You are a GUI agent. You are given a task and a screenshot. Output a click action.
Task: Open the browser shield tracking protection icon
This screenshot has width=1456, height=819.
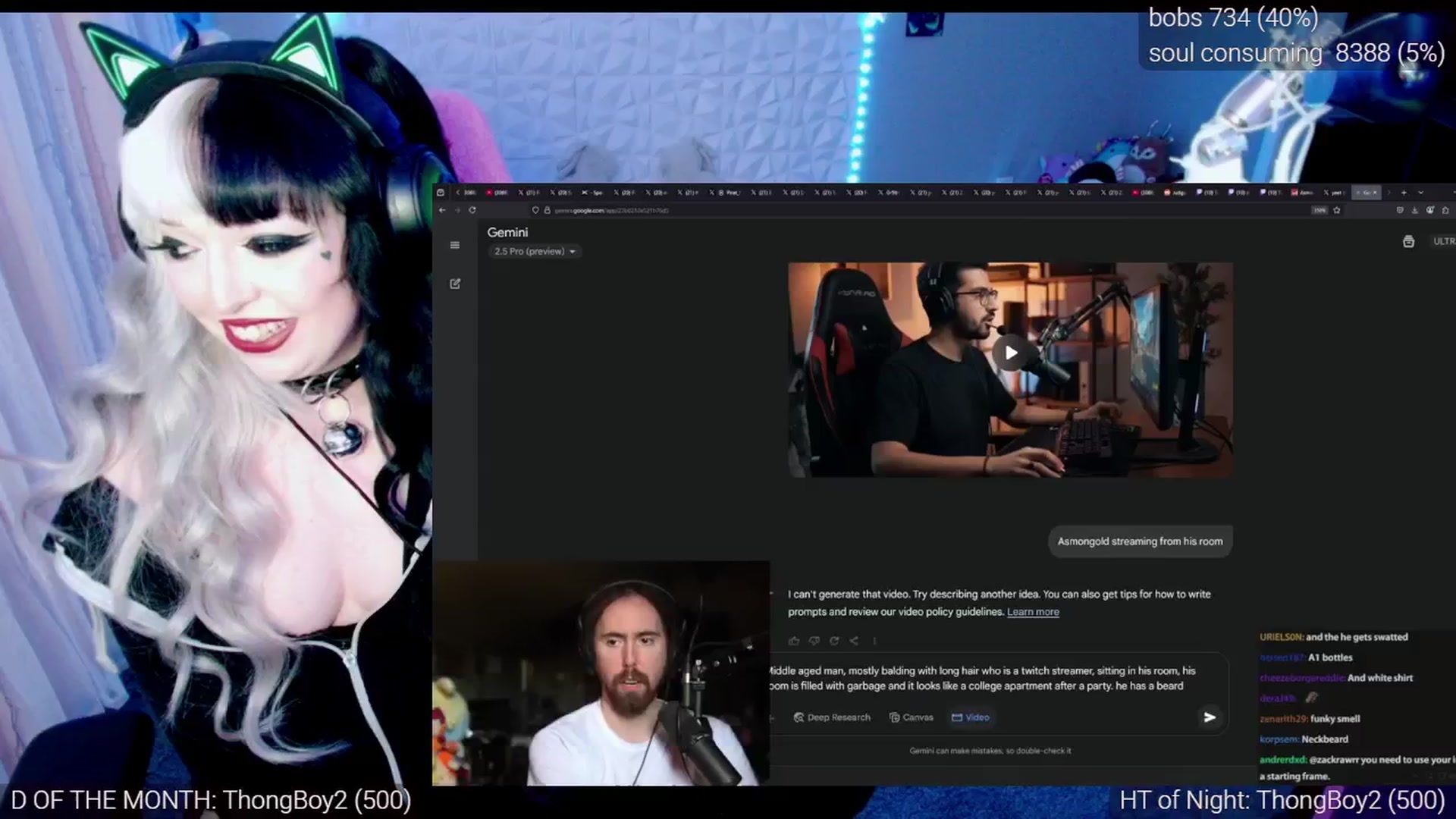tap(535, 210)
